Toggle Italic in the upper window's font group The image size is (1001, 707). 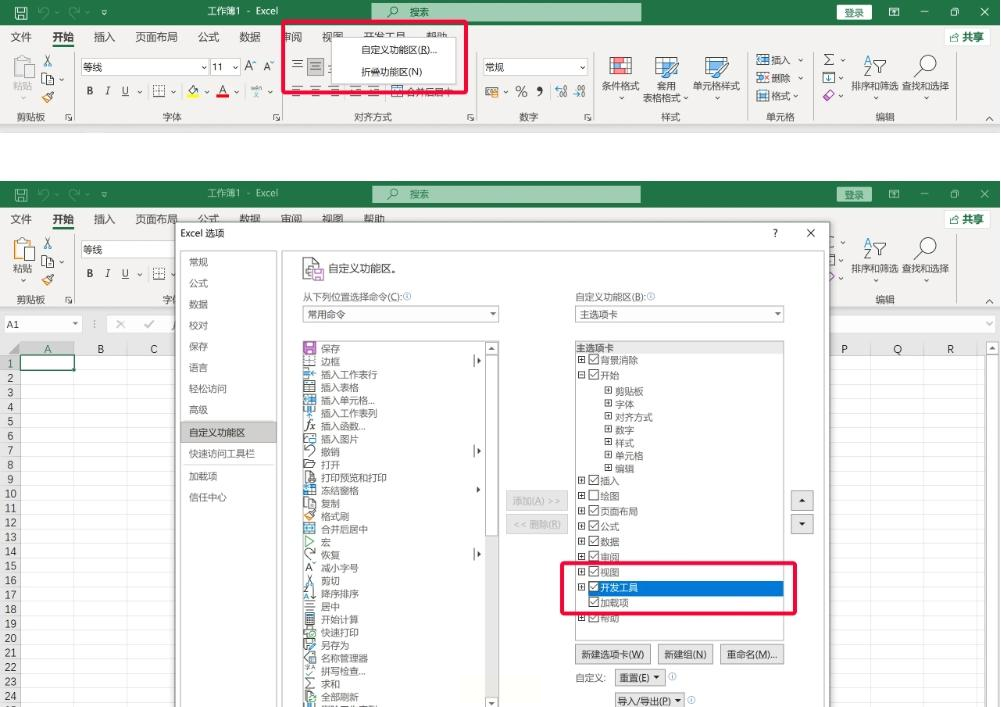click(107, 91)
